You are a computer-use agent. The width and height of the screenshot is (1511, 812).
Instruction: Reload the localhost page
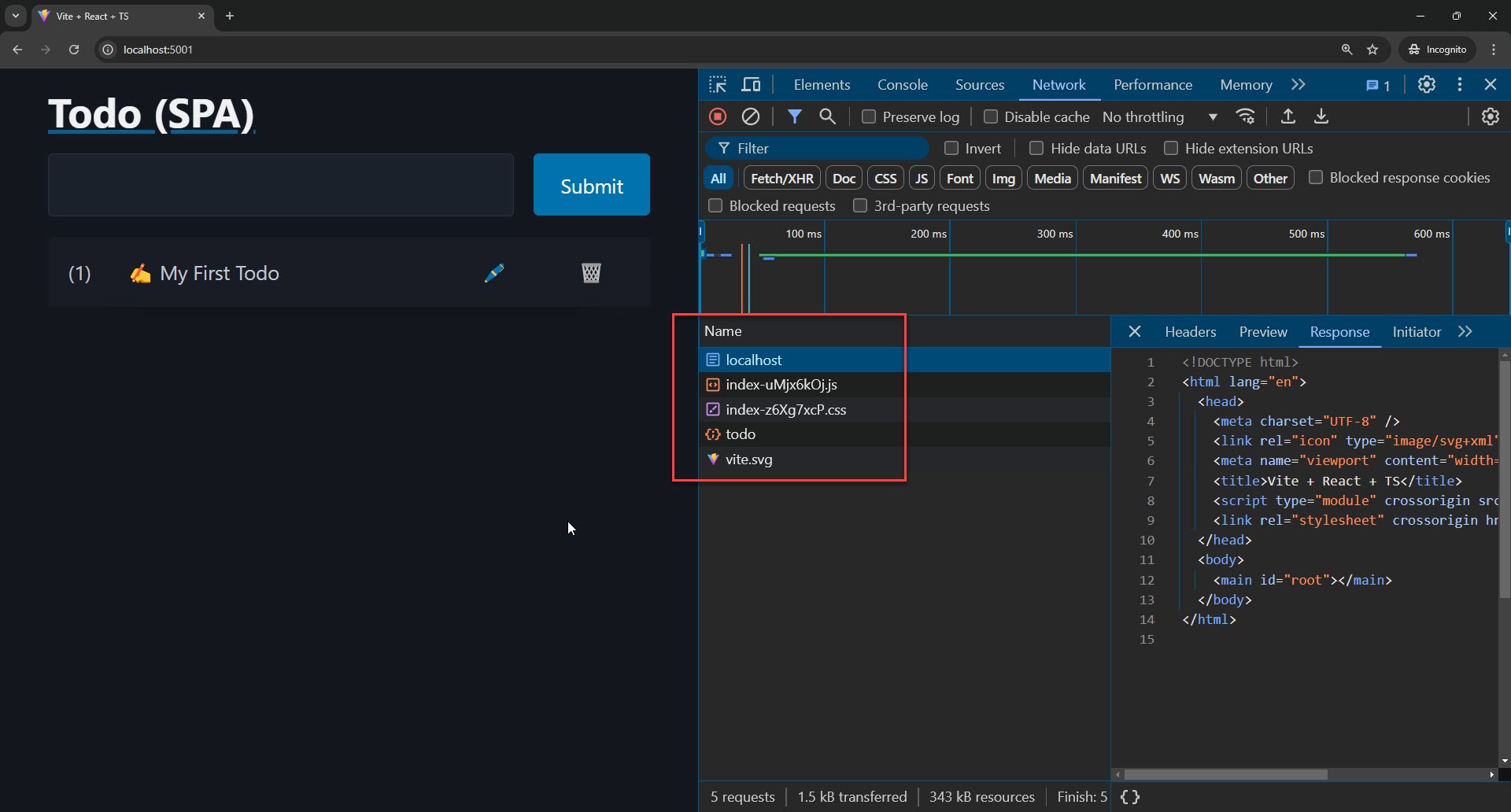pos(74,50)
